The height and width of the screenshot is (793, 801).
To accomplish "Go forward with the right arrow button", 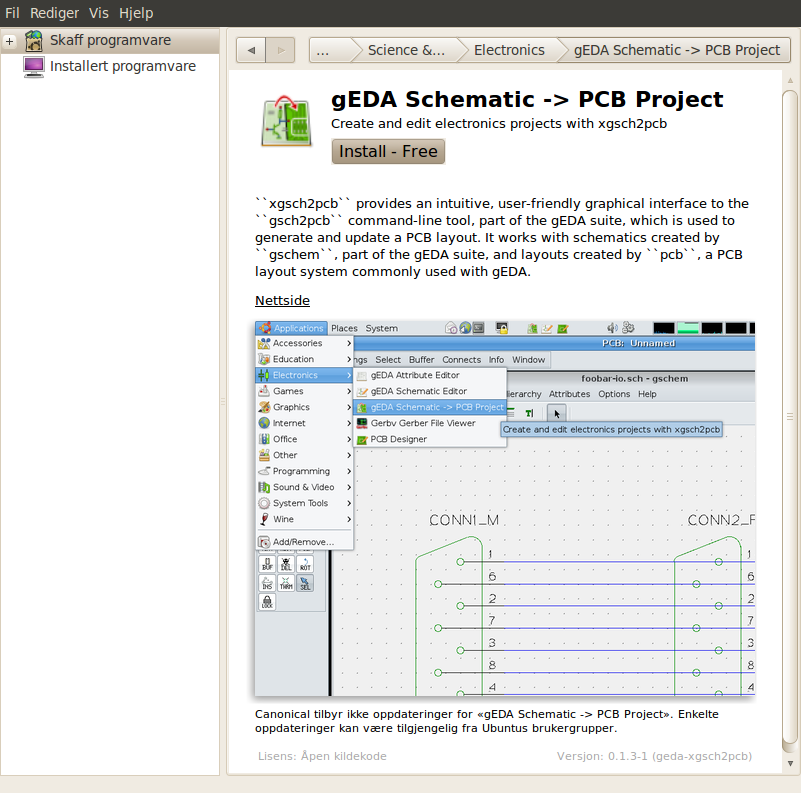I will 280,50.
